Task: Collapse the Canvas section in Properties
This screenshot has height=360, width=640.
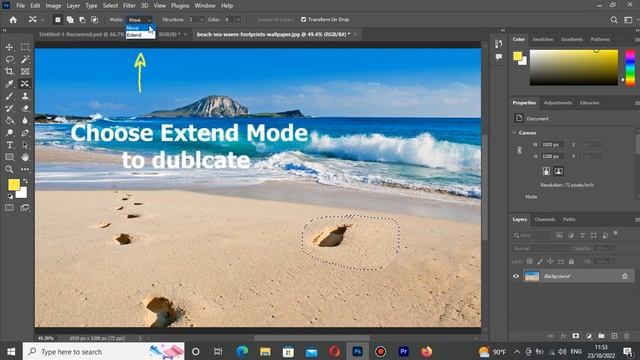Action: tap(514, 133)
